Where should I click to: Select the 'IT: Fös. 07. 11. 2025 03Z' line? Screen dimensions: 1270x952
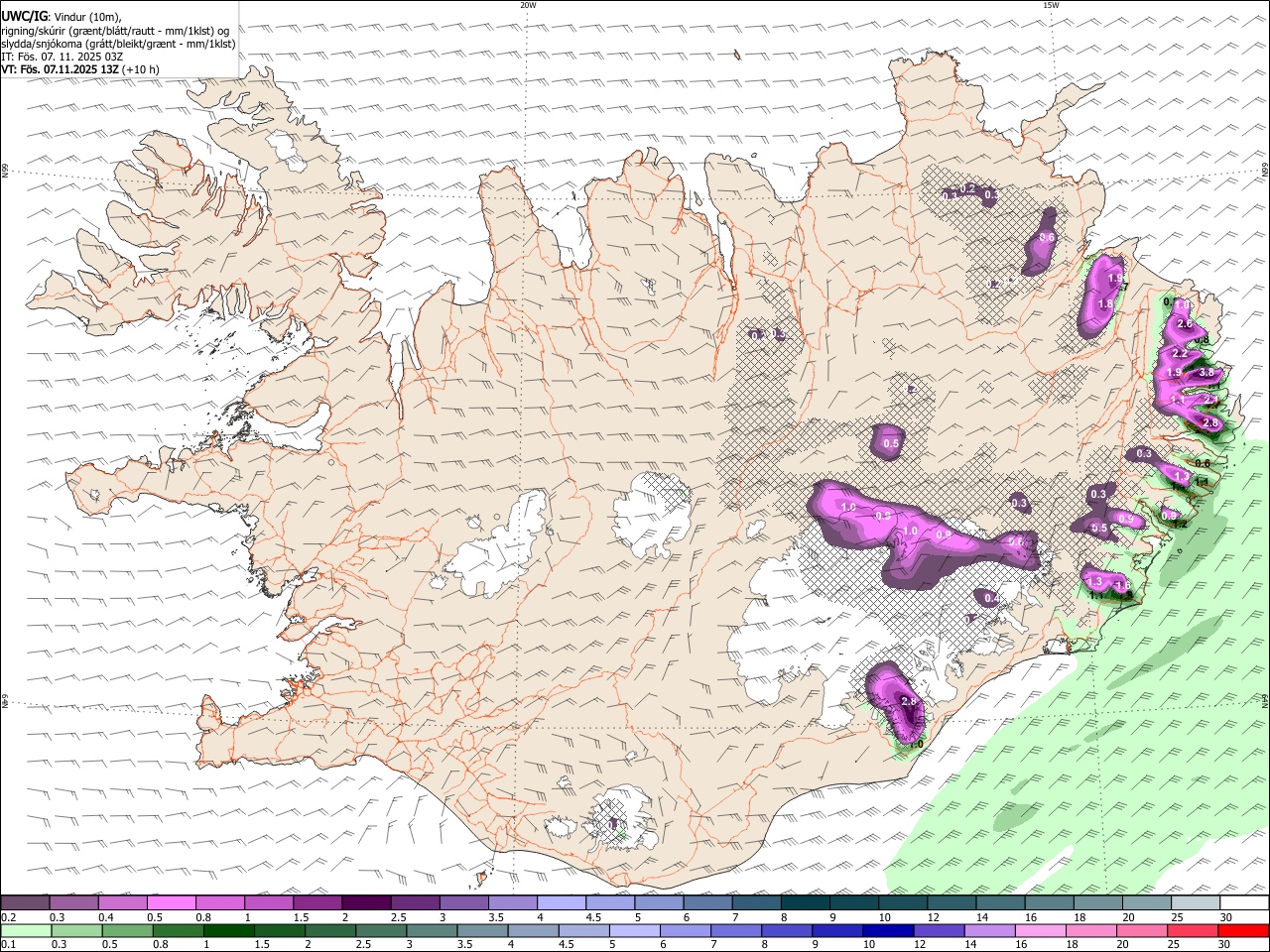pyautogui.click(x=63, y=57)
